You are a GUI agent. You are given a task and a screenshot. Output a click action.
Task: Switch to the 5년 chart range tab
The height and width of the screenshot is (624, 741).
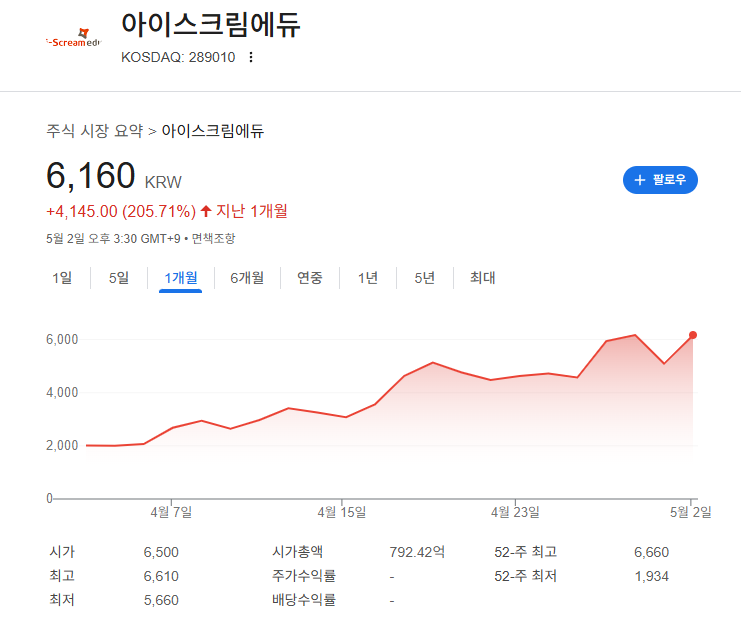(x=424, y=278)
